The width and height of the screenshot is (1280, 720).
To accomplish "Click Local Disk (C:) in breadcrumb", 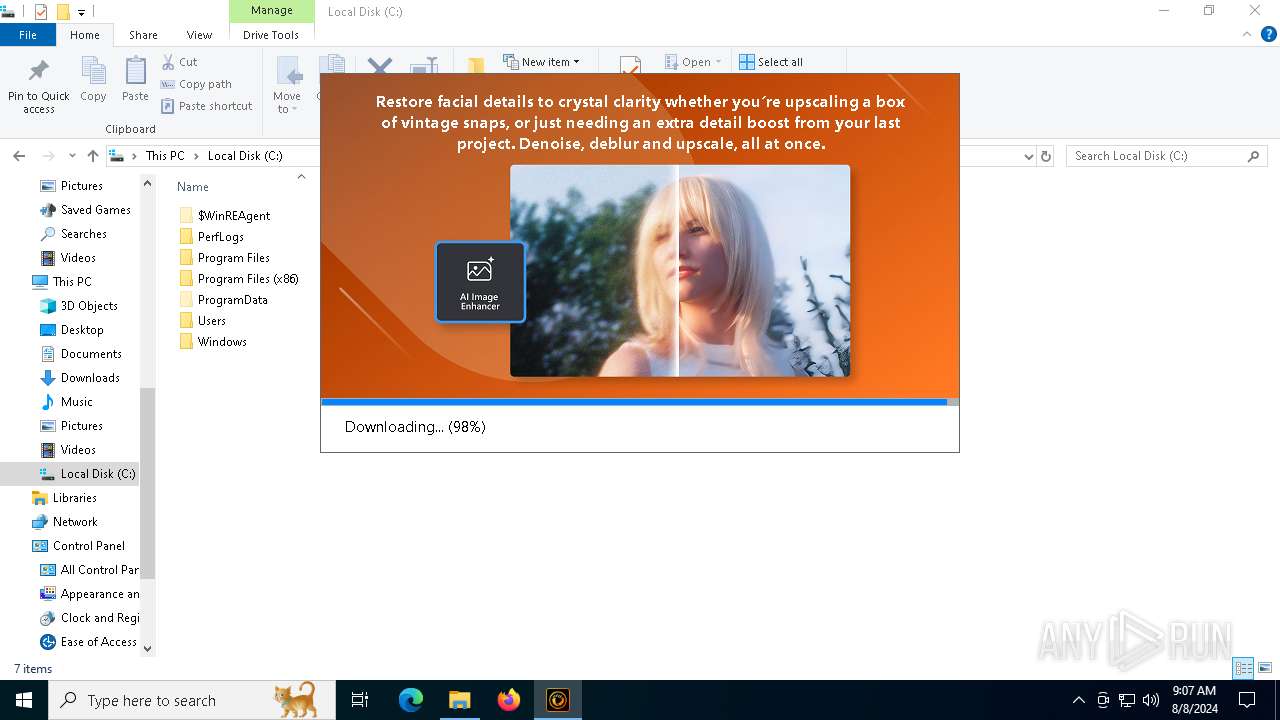I will 245,156.
